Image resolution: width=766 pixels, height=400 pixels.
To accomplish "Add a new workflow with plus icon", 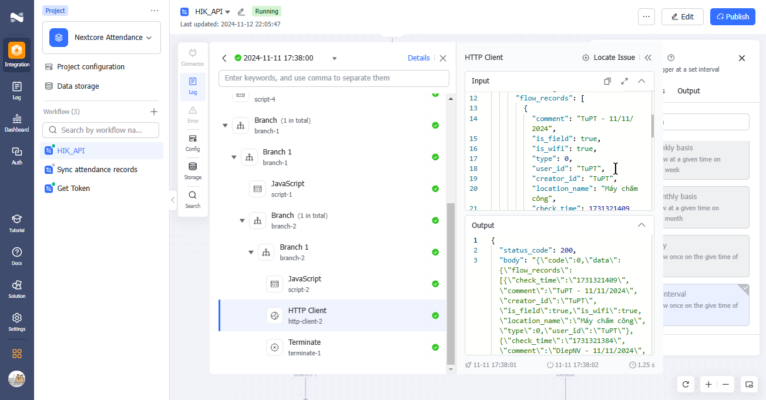I will [153, 111].
